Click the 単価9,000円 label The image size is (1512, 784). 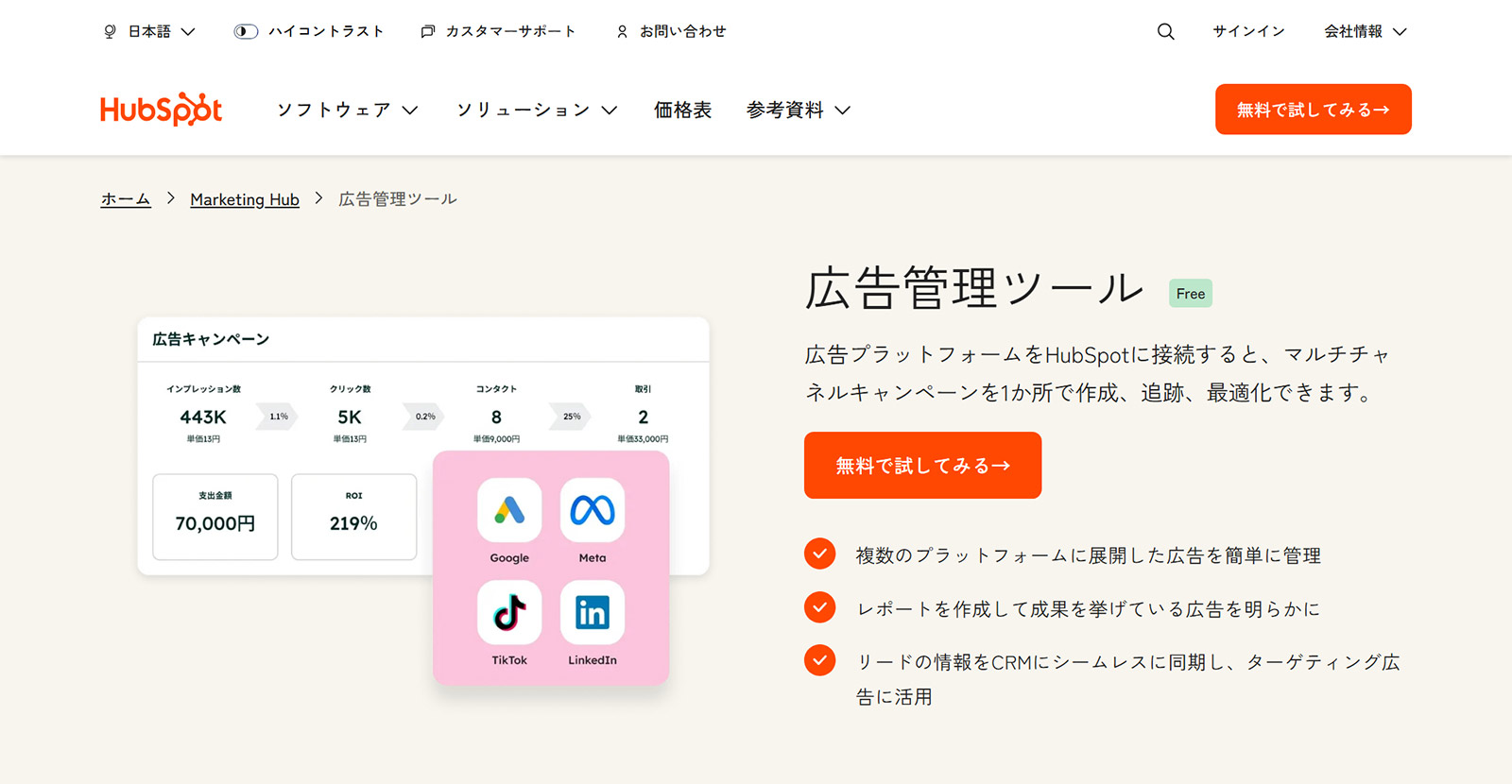point(496,439)
